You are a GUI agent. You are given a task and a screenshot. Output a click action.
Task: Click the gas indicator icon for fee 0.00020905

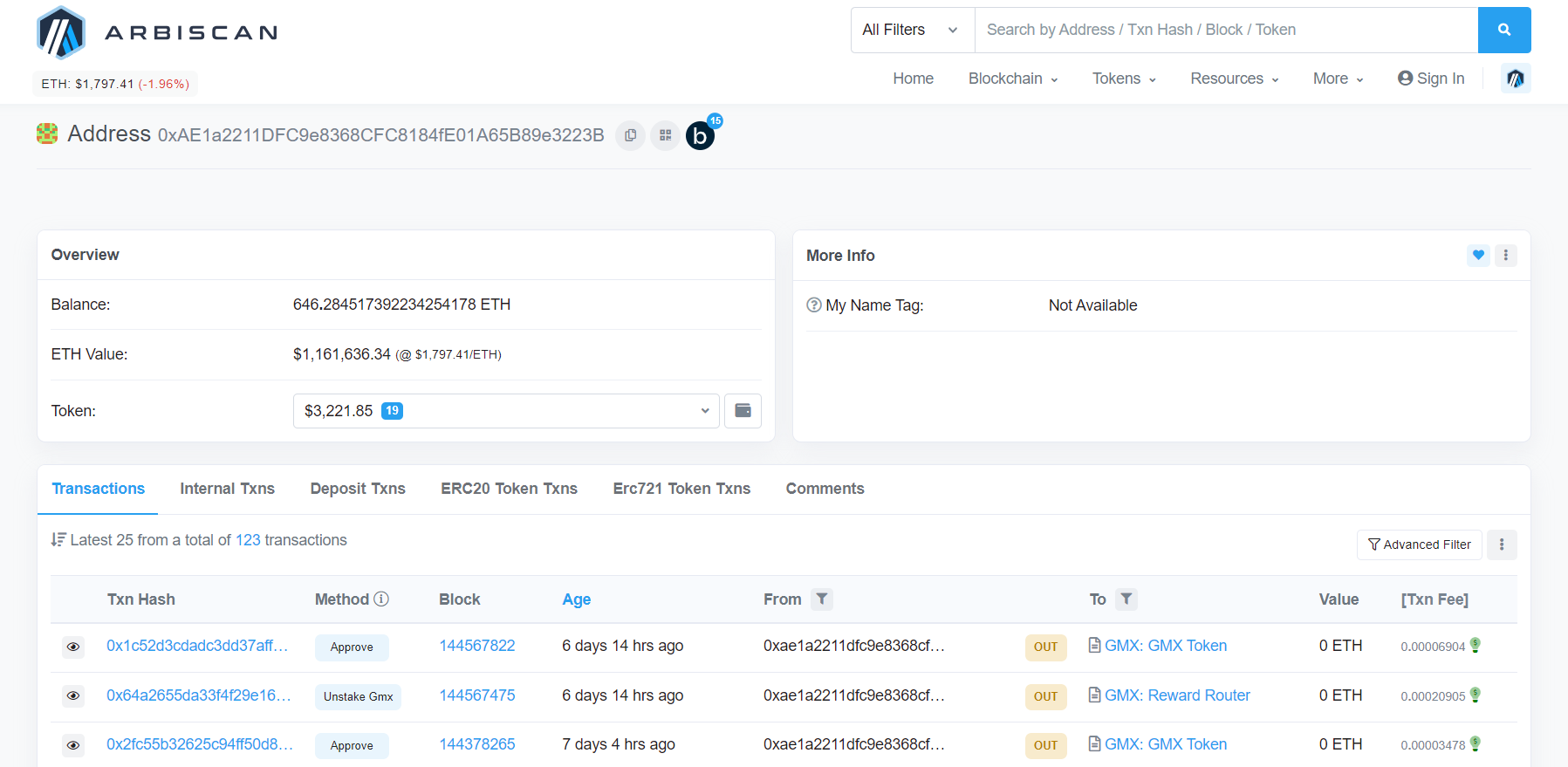coord(1476,695)
